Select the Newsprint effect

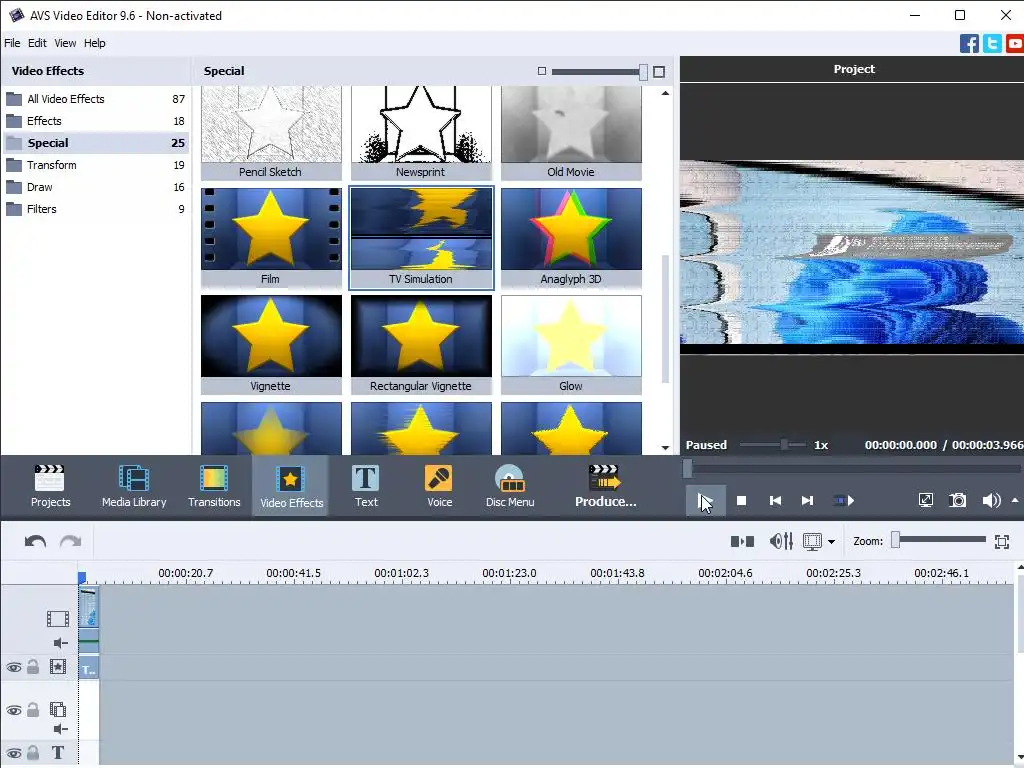click(x=421, y=133)
